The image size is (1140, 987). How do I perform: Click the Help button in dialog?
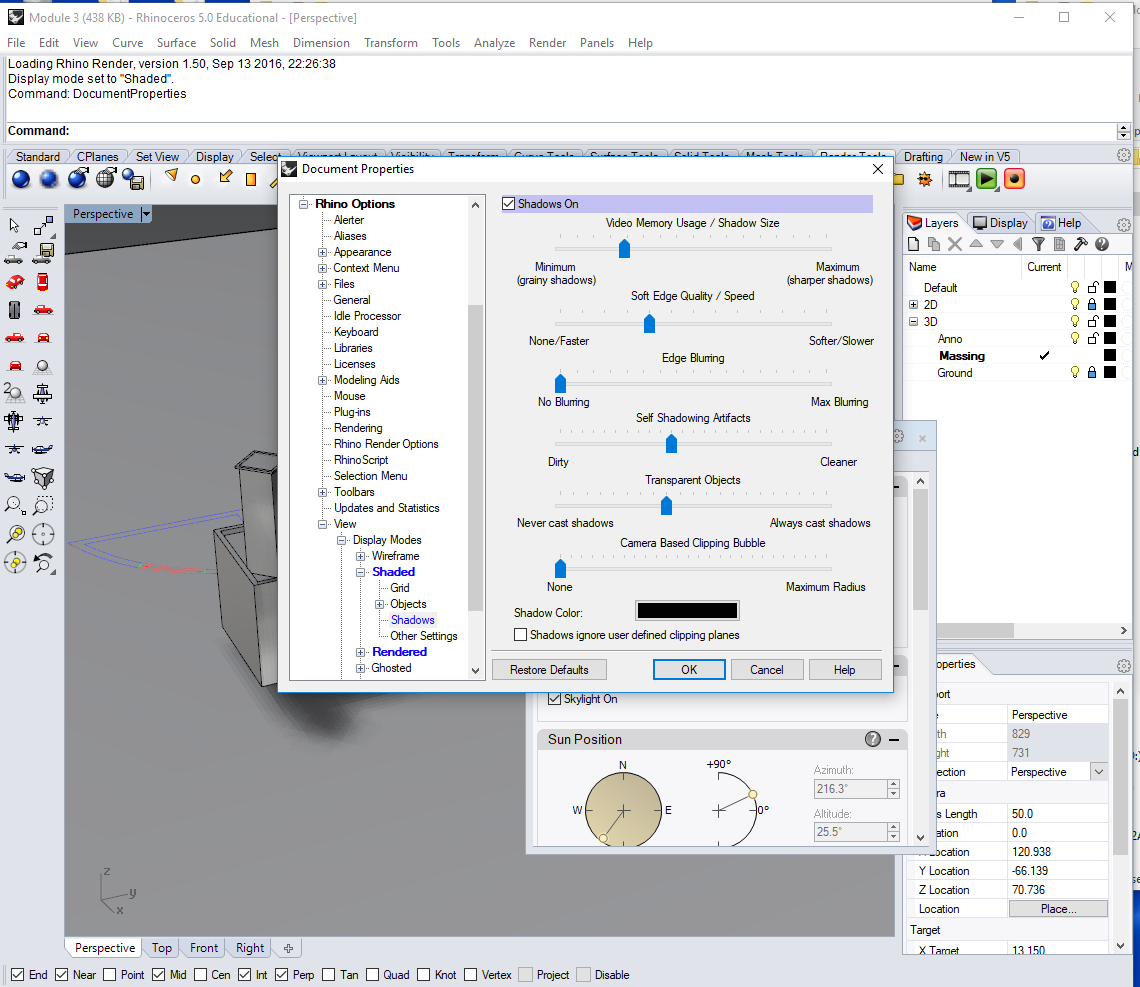(x=844, y=669)
